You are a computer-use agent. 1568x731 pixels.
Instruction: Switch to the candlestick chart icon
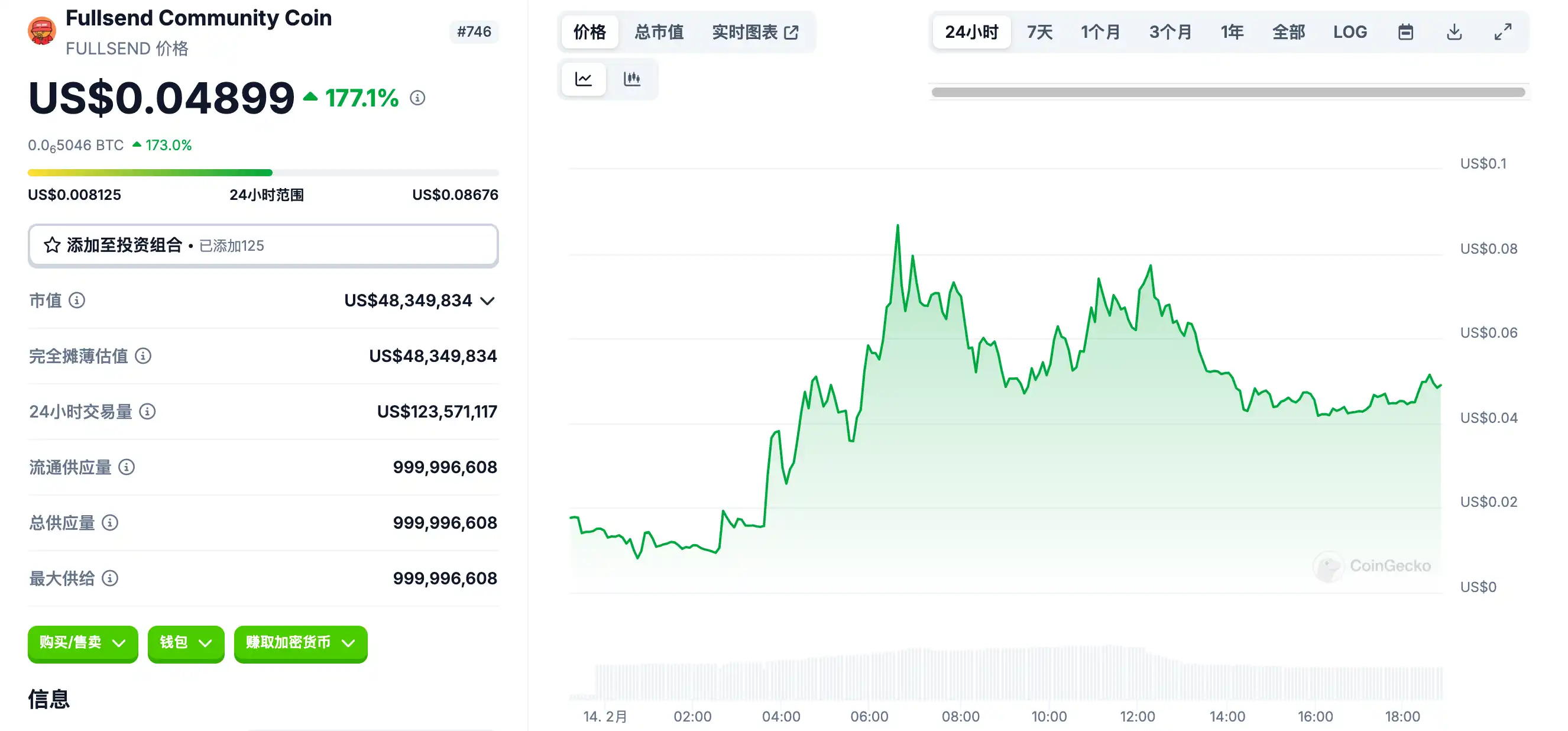coord(632,79)
